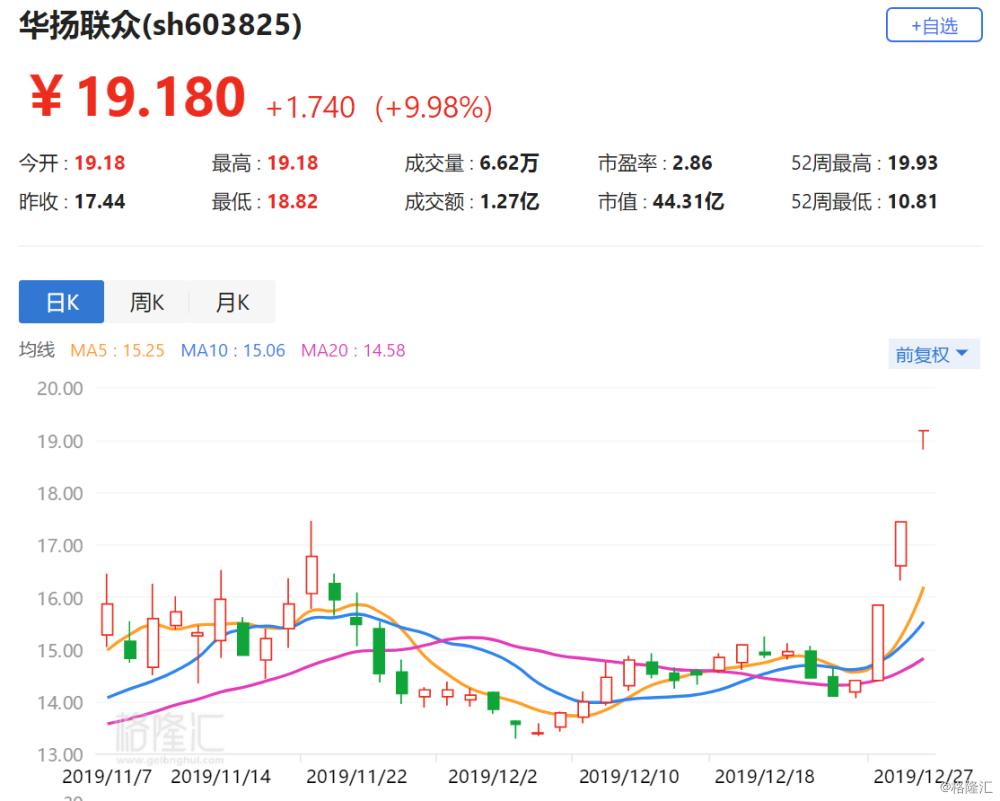Click the 市盈率 value 2.86
Screen dimensions: 1000x801
(692, 163)
